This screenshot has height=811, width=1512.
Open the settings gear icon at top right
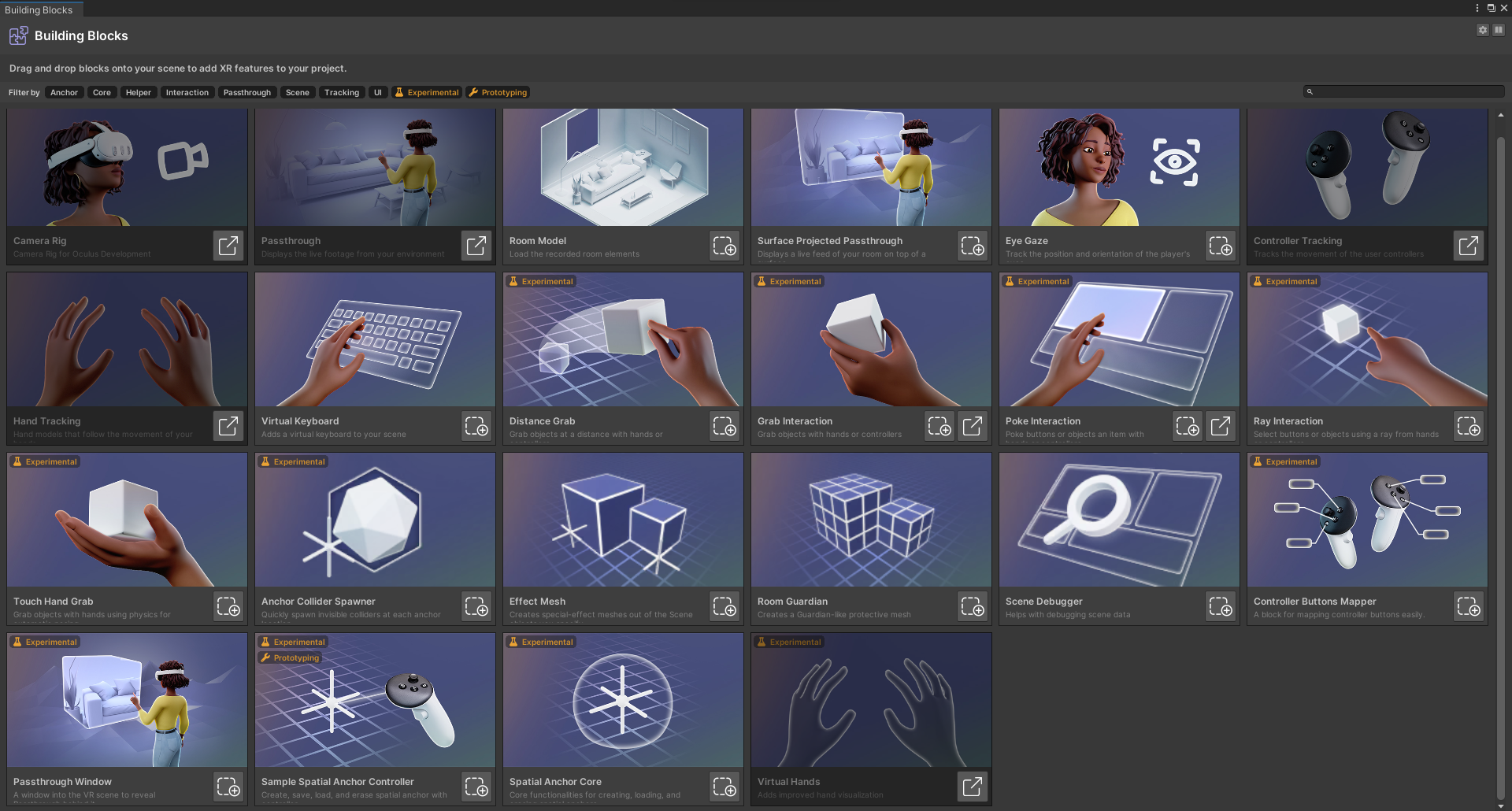click(1483, 30)
